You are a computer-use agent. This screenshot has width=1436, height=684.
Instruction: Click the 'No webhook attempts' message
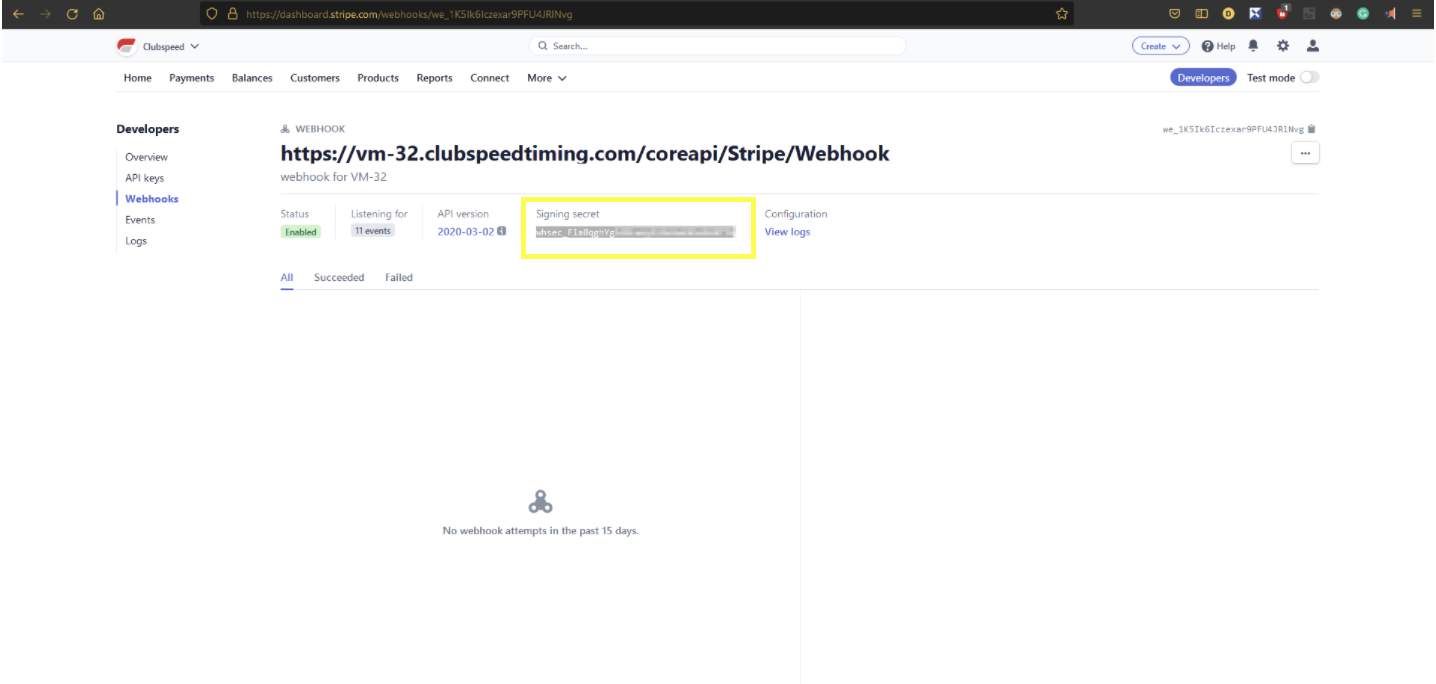click(x=540, y=530)
